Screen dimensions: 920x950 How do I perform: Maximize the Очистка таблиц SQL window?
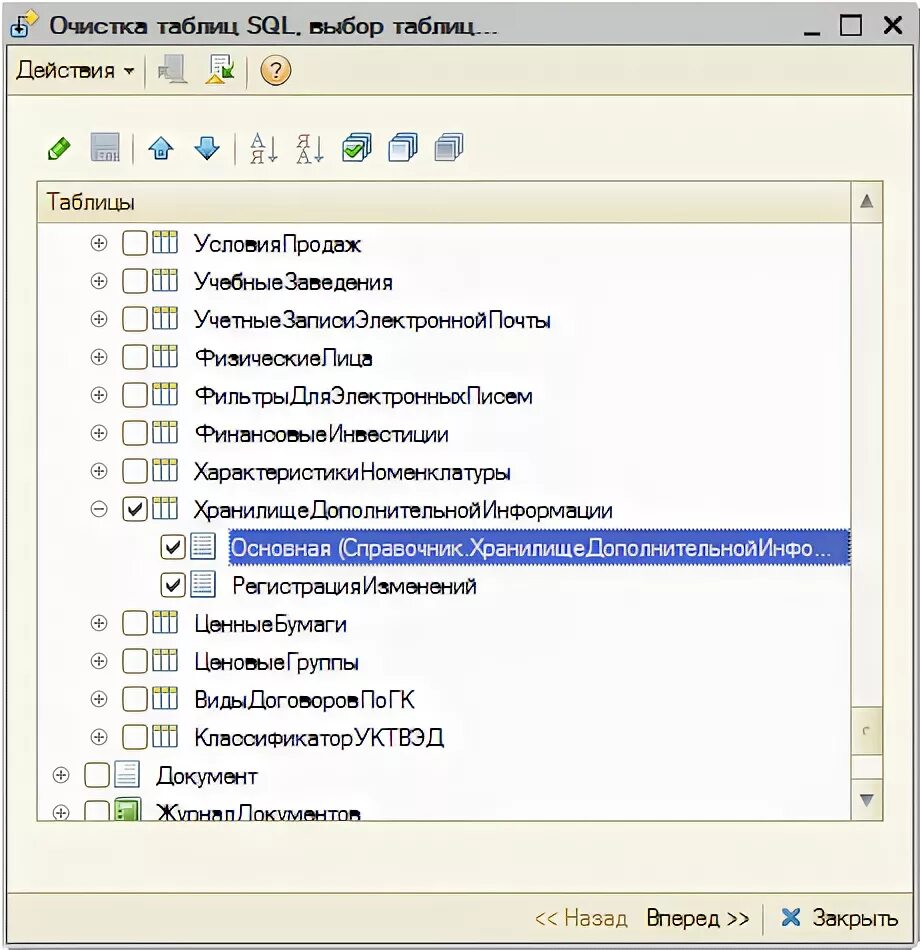click(850, 25)
